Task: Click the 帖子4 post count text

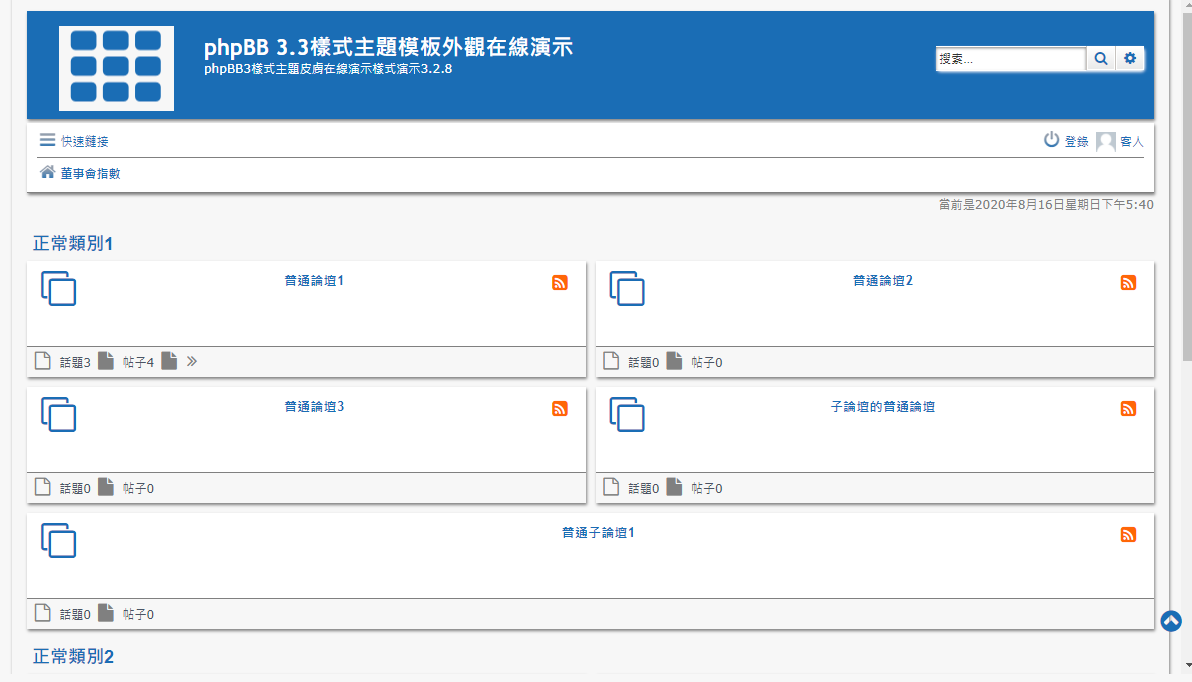Action: pyautogui.click(x=138, y=363)
